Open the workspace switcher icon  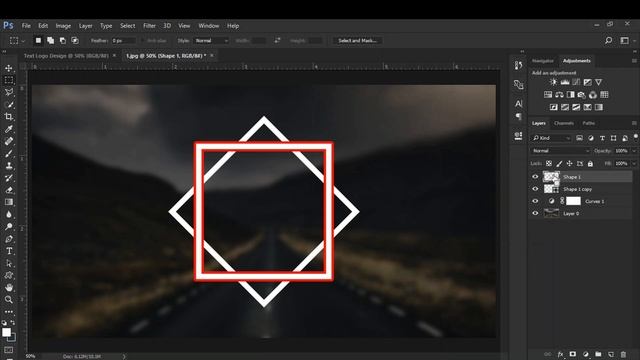(x=624, y=40)
